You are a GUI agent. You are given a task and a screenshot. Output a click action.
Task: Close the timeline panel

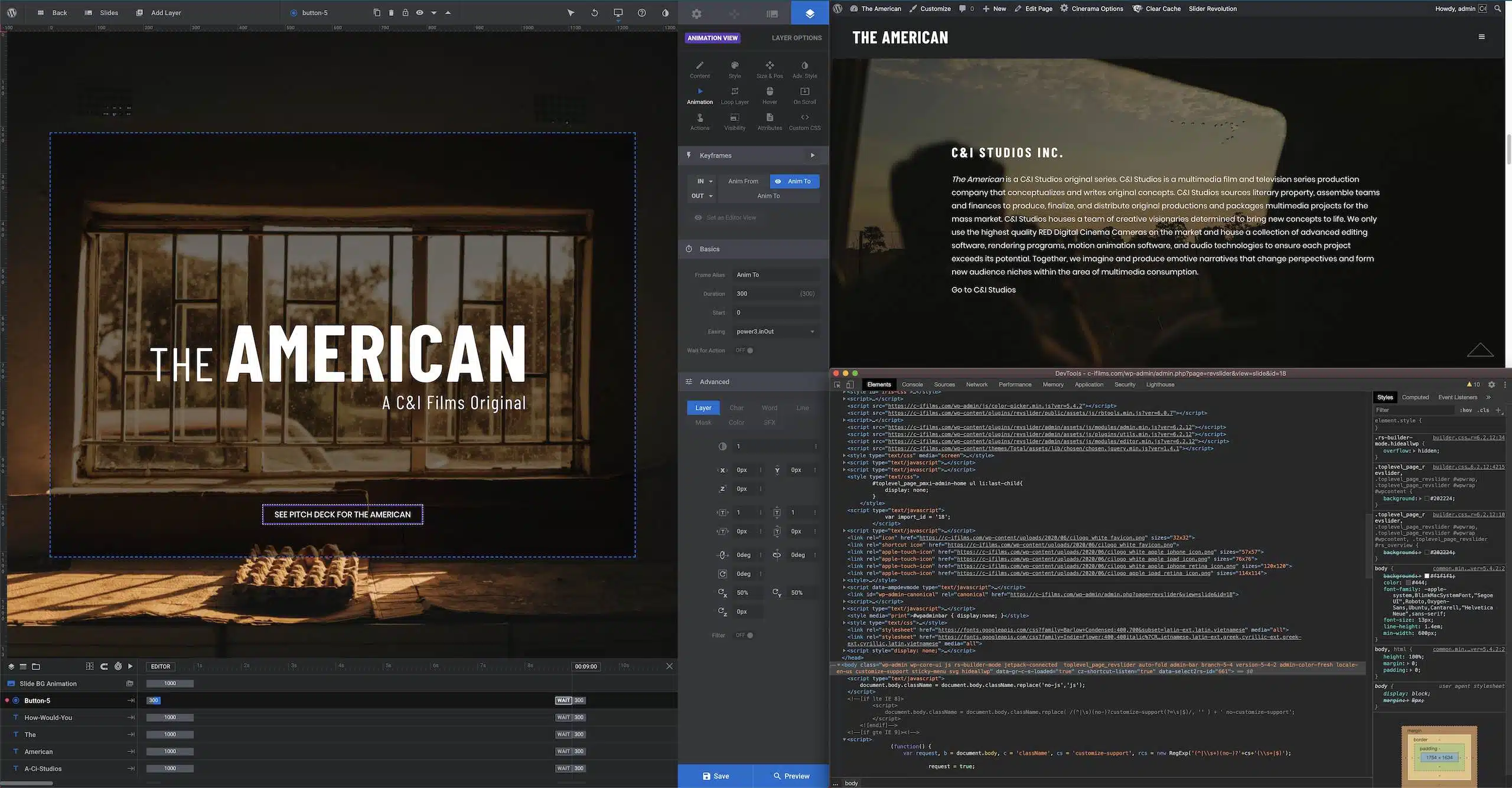[x=669, y=666]
